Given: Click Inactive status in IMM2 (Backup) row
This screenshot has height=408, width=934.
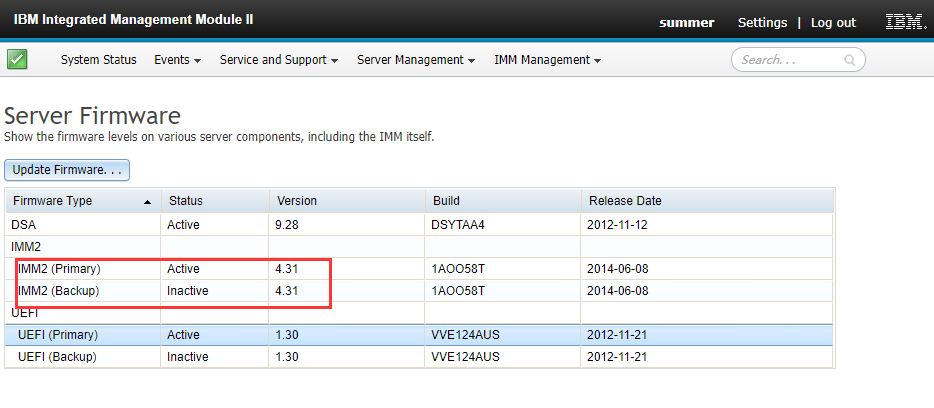Looking at the screenshot, I should point(188,291).
